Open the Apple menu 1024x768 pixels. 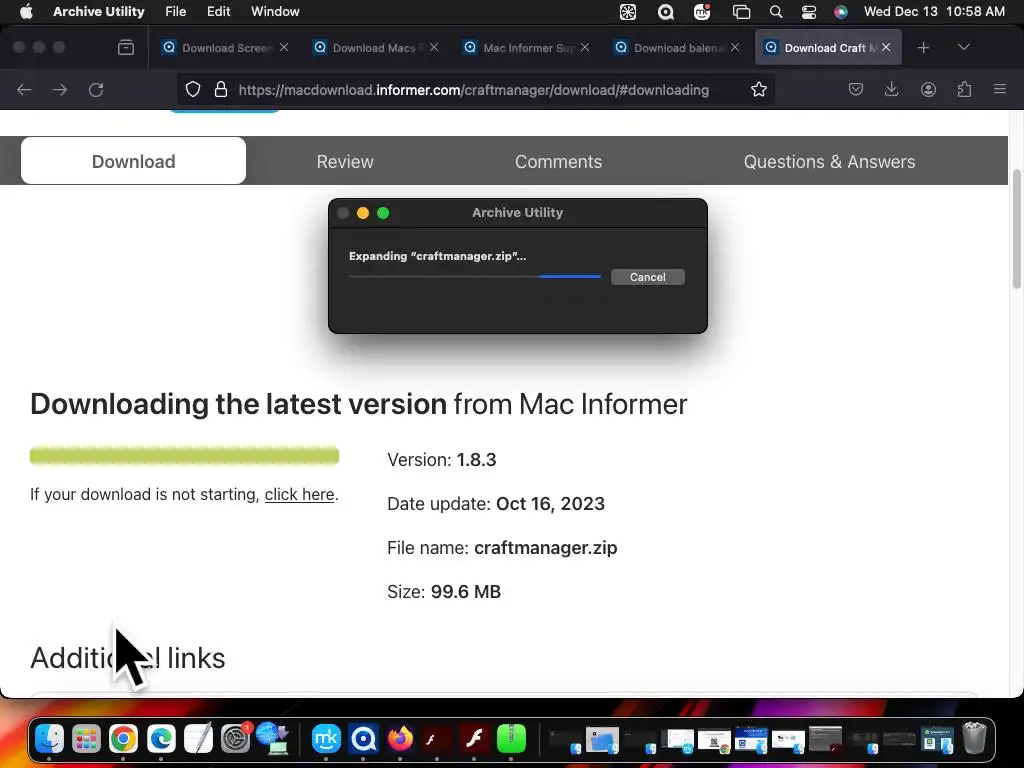tap(26, 12)
